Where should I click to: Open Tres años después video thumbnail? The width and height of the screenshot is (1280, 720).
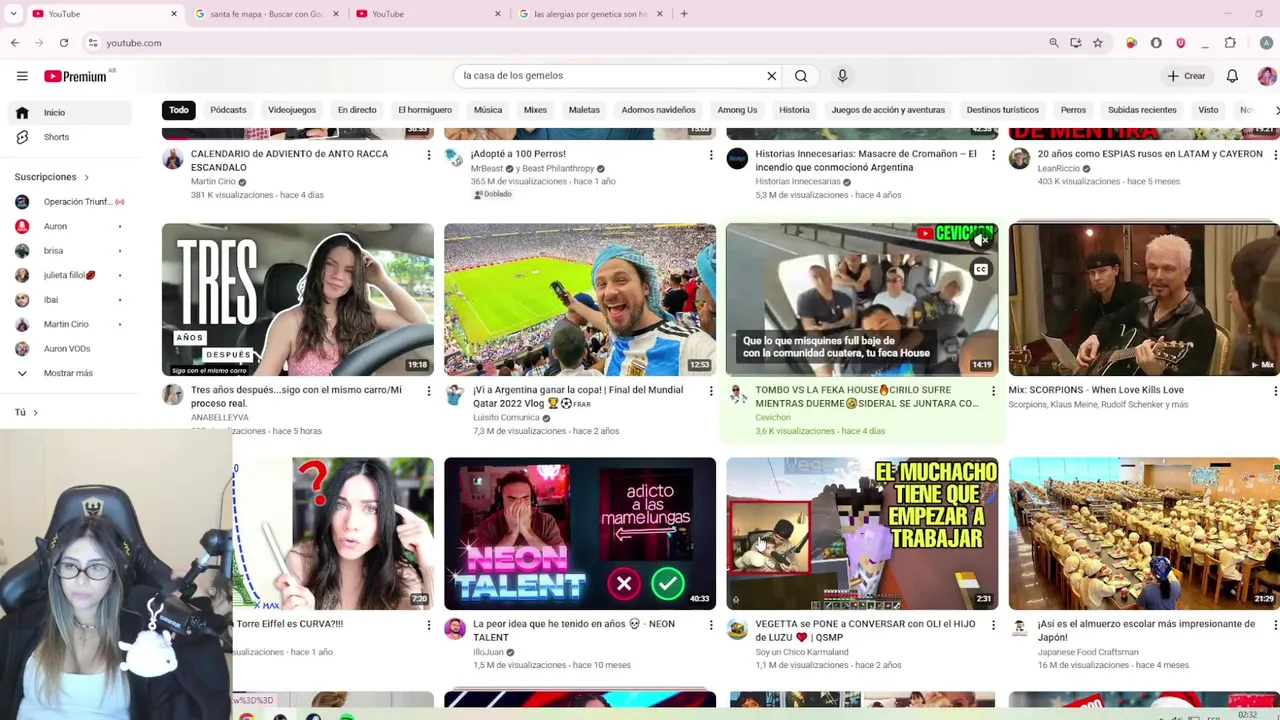click(298, 299)
